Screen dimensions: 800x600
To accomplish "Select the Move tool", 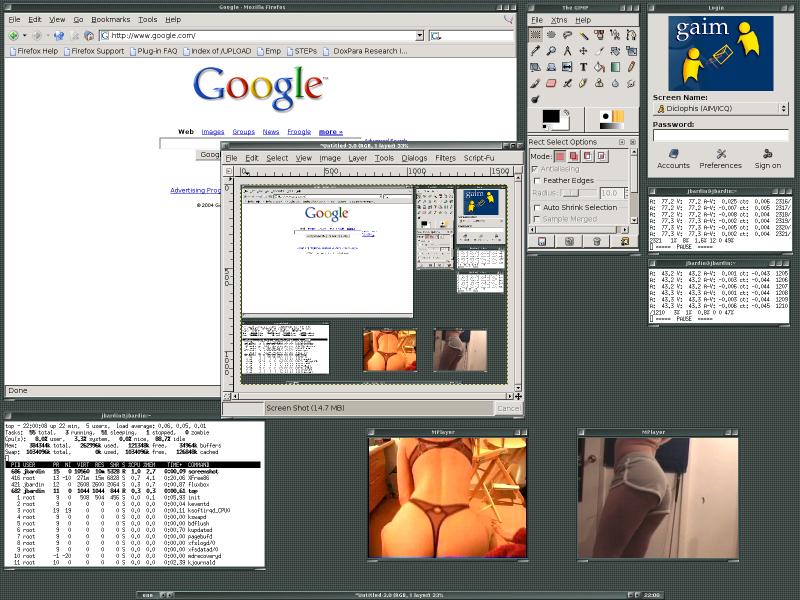I will (x=583, y=51).
